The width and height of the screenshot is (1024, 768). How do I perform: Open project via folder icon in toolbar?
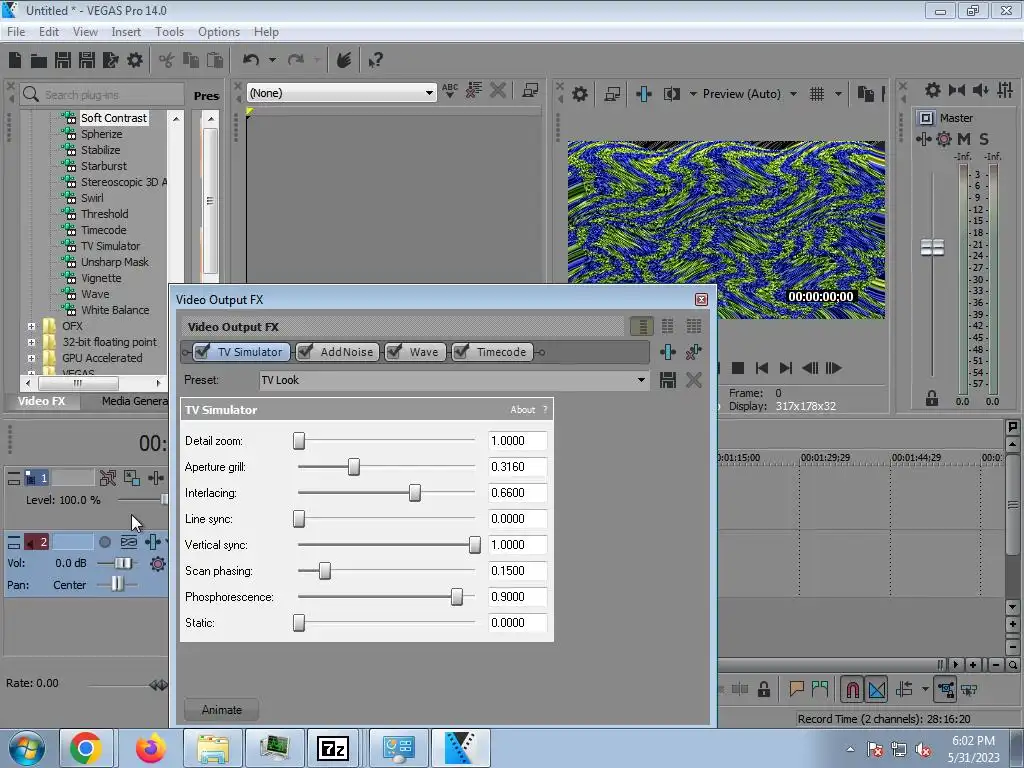click(x=39, y=60)
